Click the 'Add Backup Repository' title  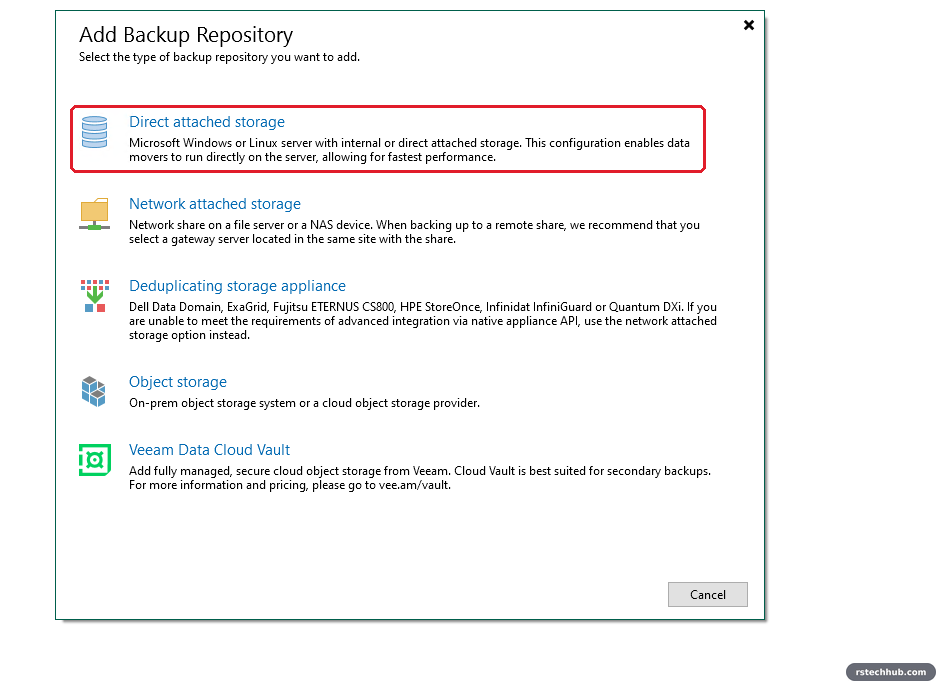point(186,35)
